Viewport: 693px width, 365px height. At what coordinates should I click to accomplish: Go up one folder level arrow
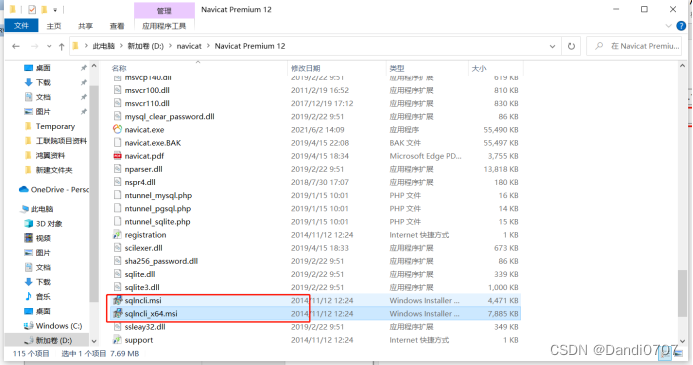point(61,46)
